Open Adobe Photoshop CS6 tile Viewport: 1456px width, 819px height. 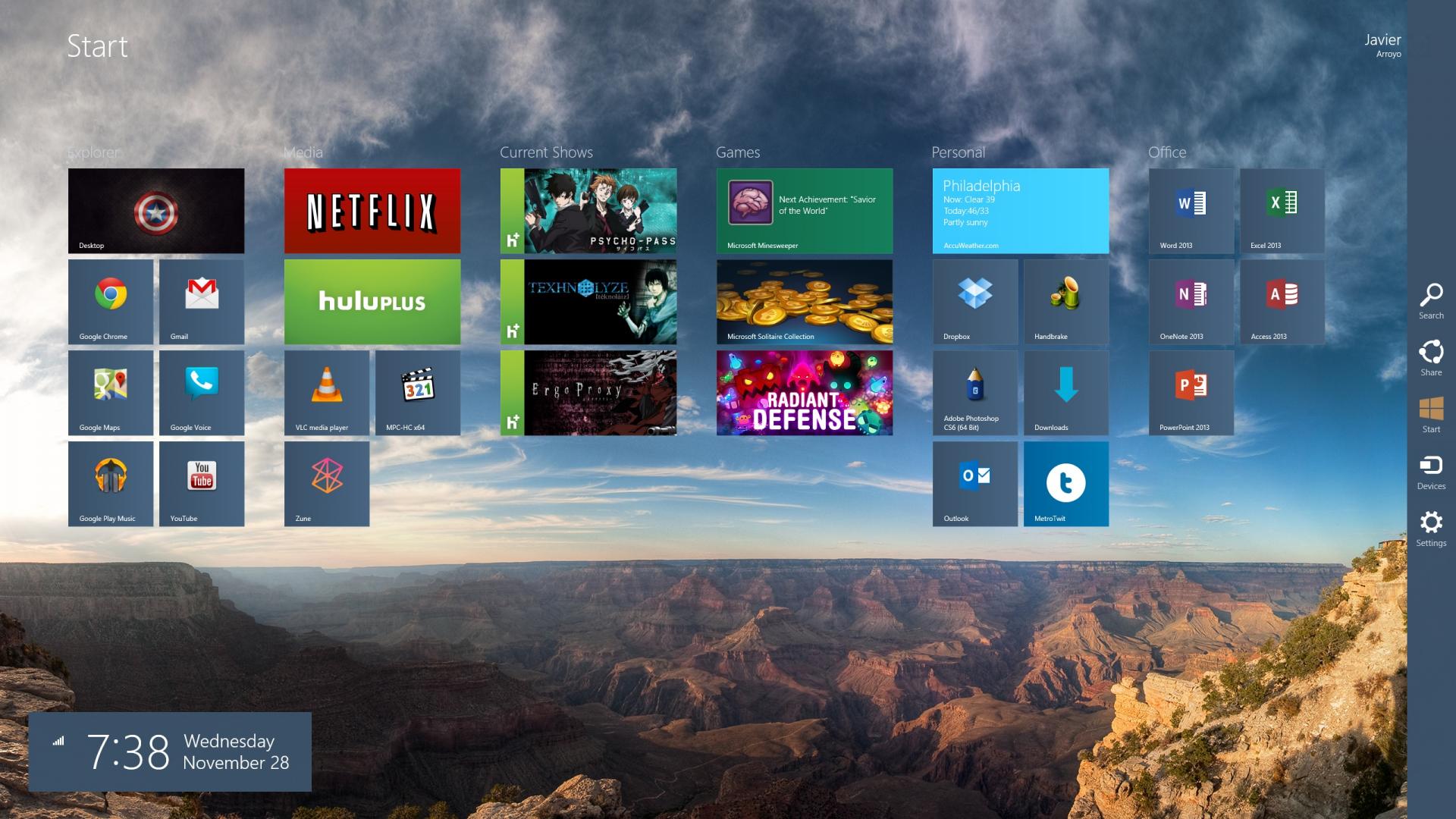[x=975, y=393]
